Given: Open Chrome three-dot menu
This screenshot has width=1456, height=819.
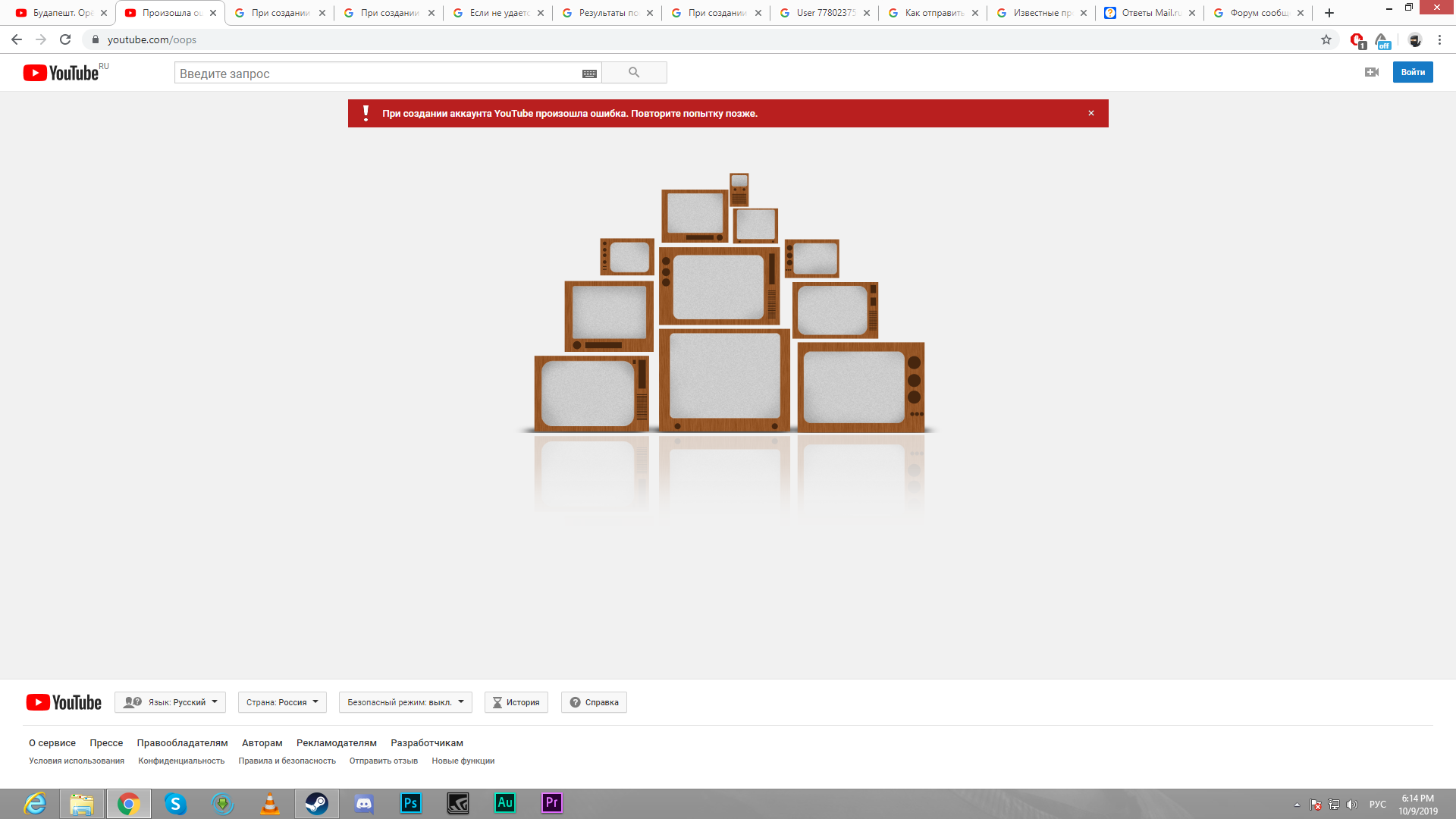Looking at the screenshot, I should 1439,39.
